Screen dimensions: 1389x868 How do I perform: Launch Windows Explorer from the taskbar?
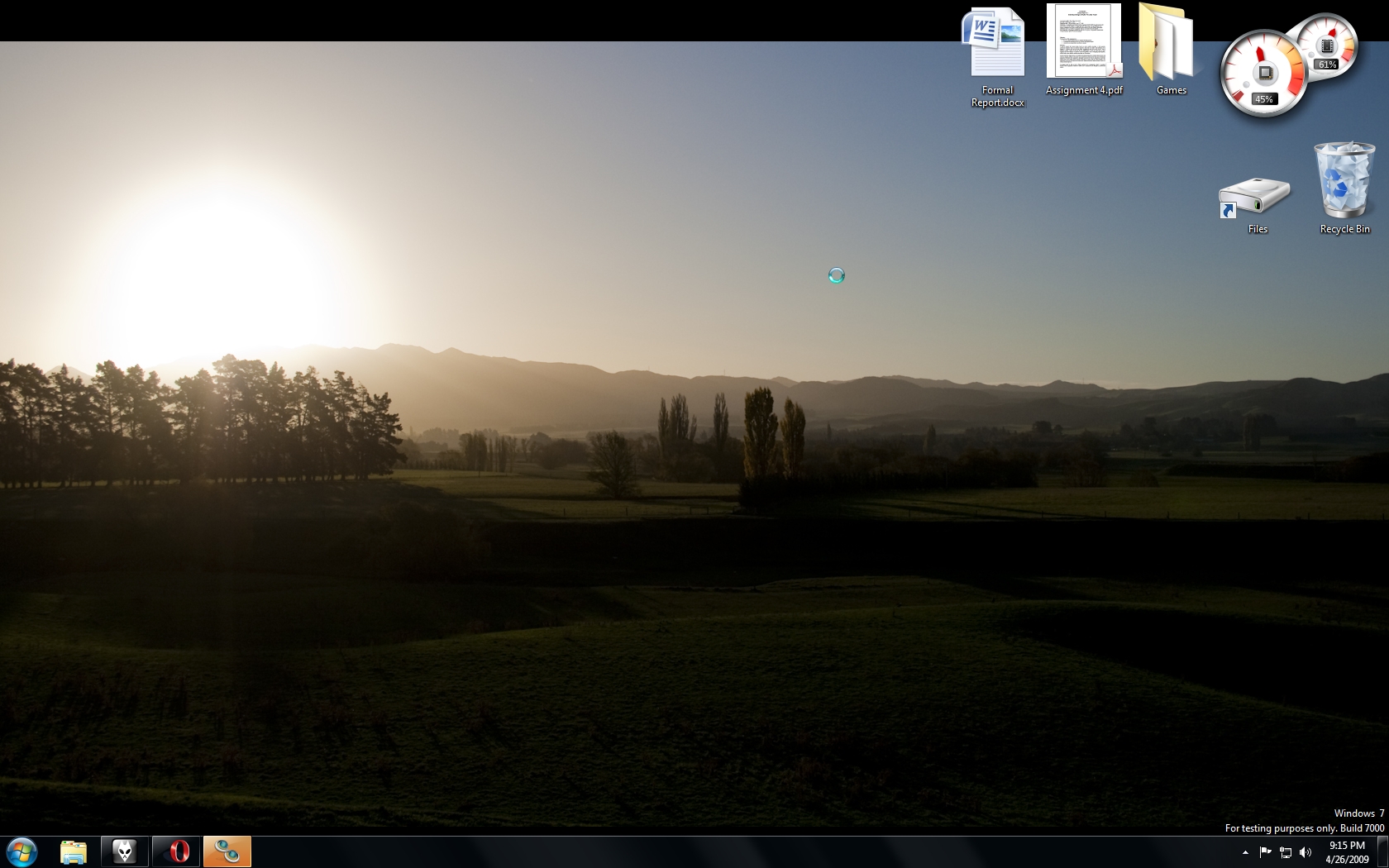[x=74, y=851]
